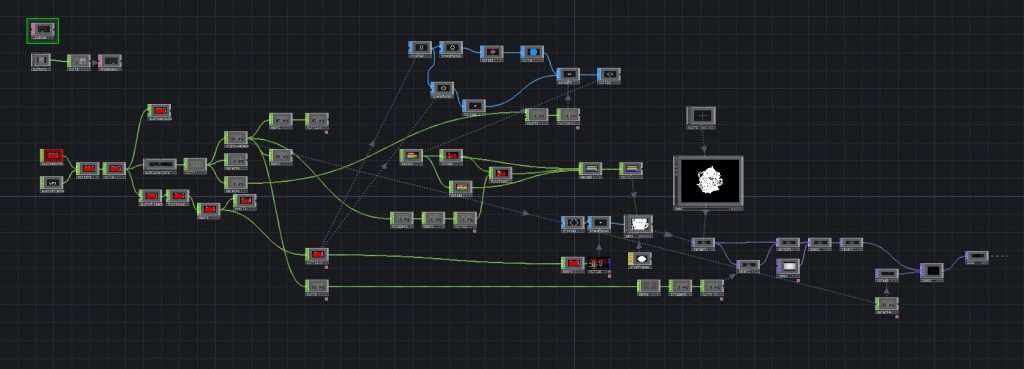Select the yellow node with white ellipse
The width and height of the screenshot is (1024, 369).
(x=641, y=259)
